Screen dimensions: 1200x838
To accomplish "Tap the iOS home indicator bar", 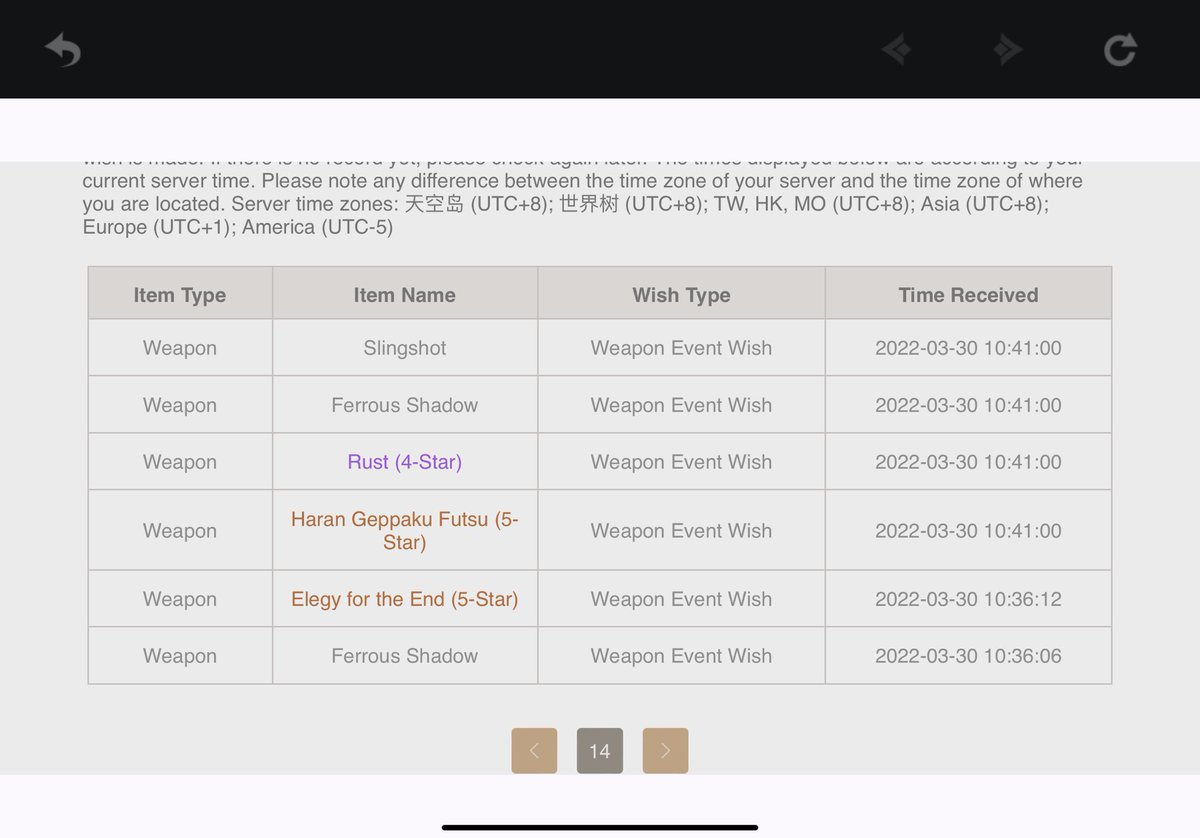I will point(600,827).
